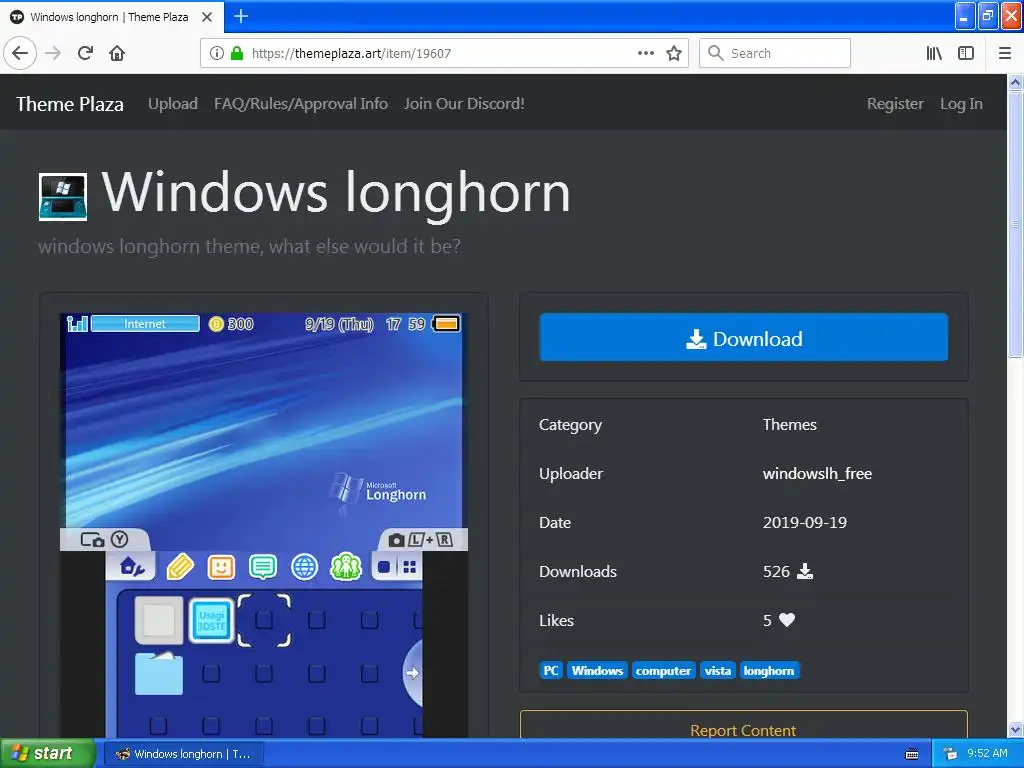
Task: Click the vertical scrollbar thumb
Action: tap(1016, 224)
